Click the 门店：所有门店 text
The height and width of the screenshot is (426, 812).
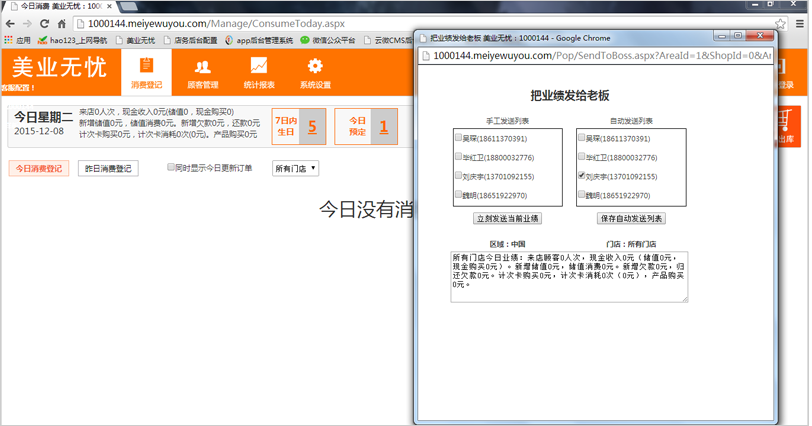tap(631, 244)
